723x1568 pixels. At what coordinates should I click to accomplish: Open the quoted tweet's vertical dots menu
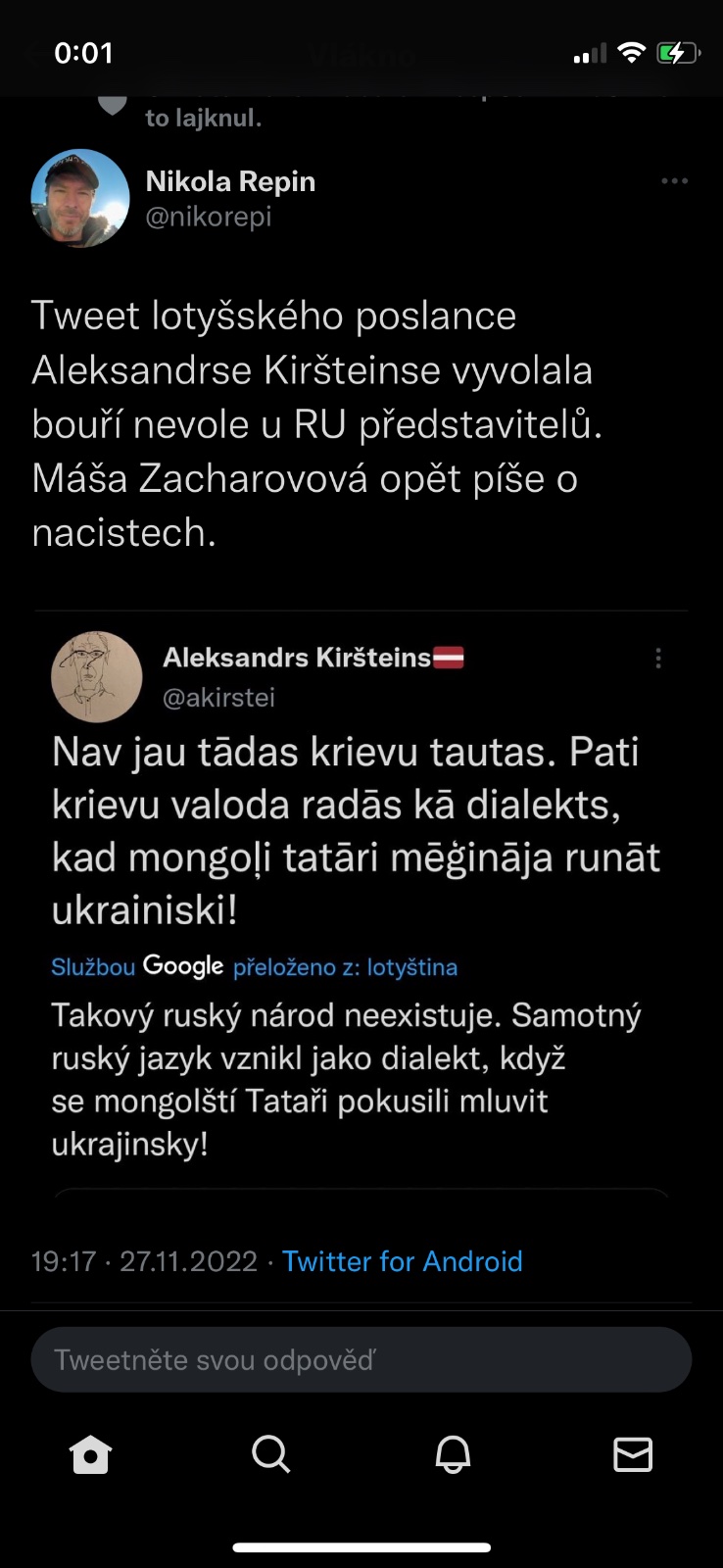point(658,659)
